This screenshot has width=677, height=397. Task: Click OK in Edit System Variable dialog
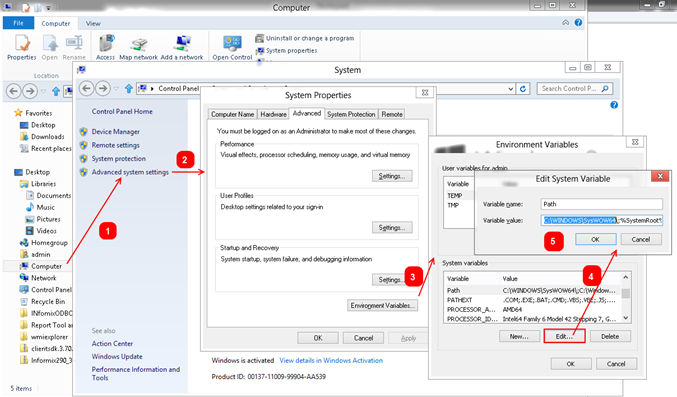(595, 239)
